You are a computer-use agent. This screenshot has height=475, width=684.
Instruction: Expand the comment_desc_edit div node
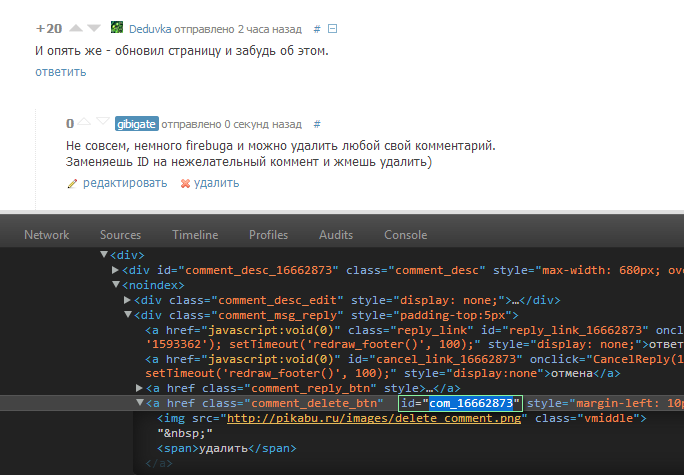(127, 300)
